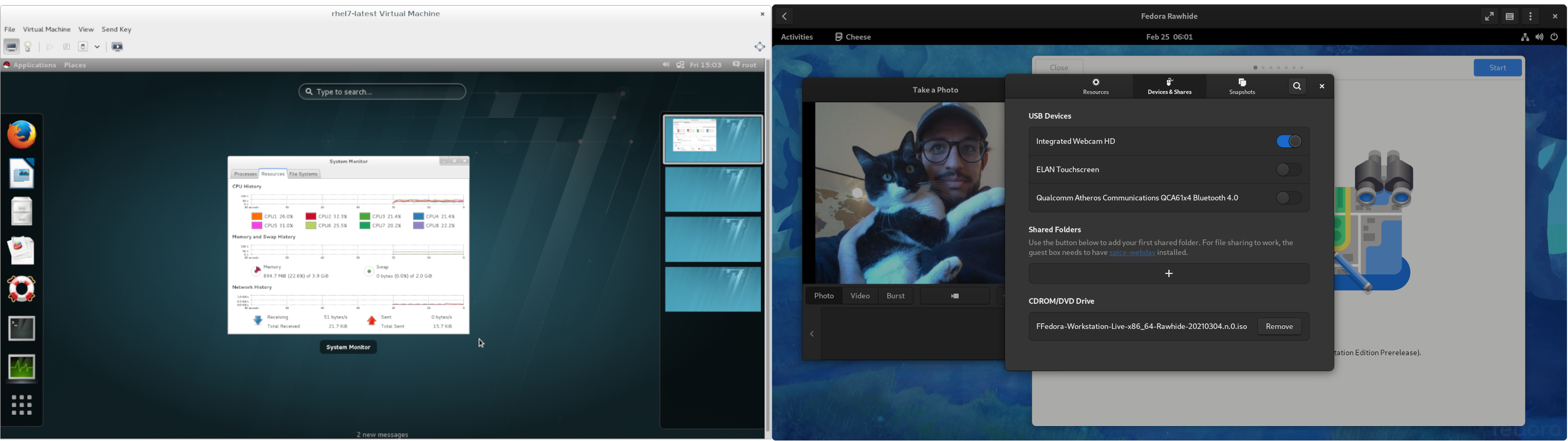Click the shut down power icon in virt-manager toolbar

(x=83, y=47)
